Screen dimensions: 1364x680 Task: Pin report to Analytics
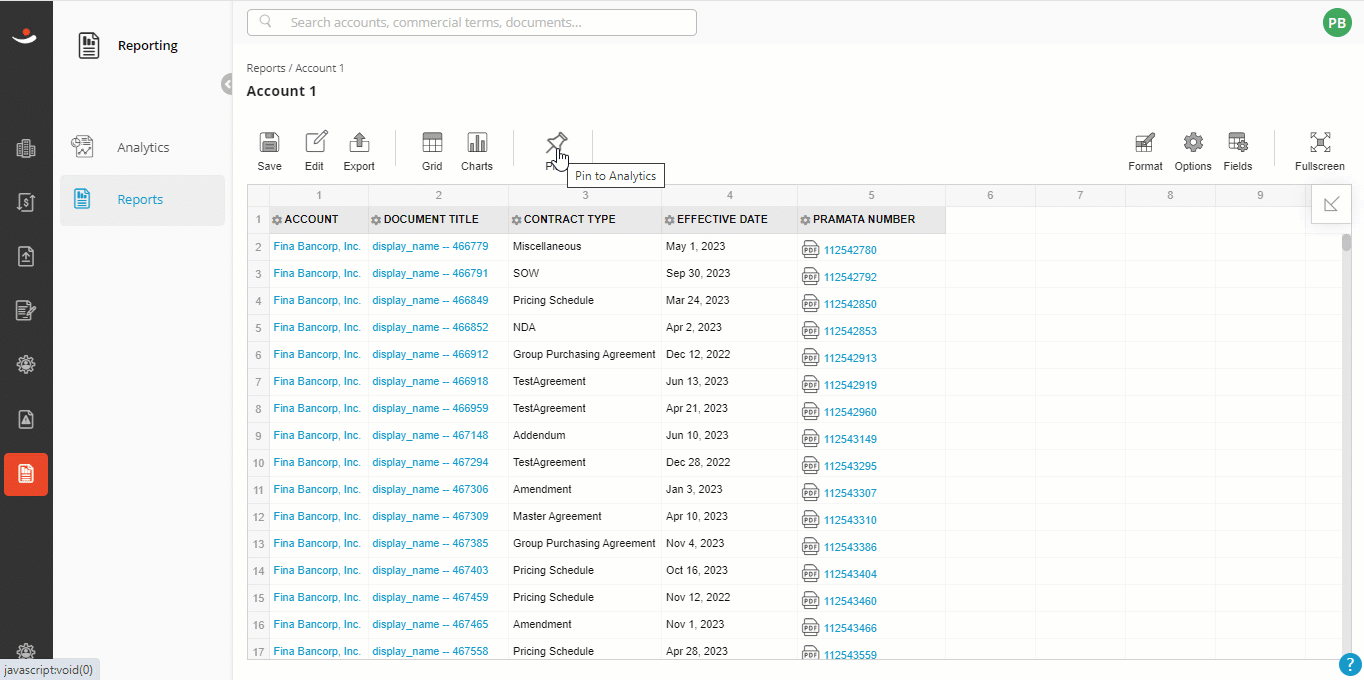(557, 142)
